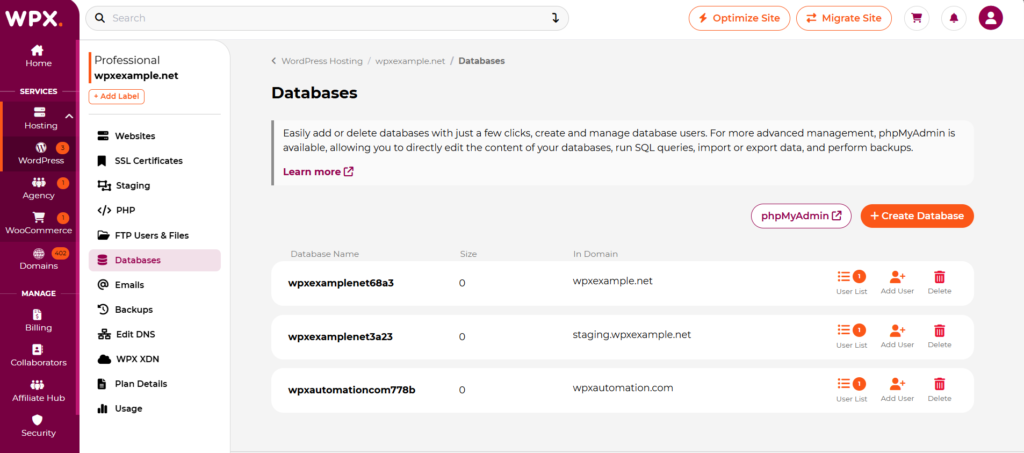This screenshot has width=1024, height=453.
Task: Open phpMyAdmin button
Action: coord(801,216)
